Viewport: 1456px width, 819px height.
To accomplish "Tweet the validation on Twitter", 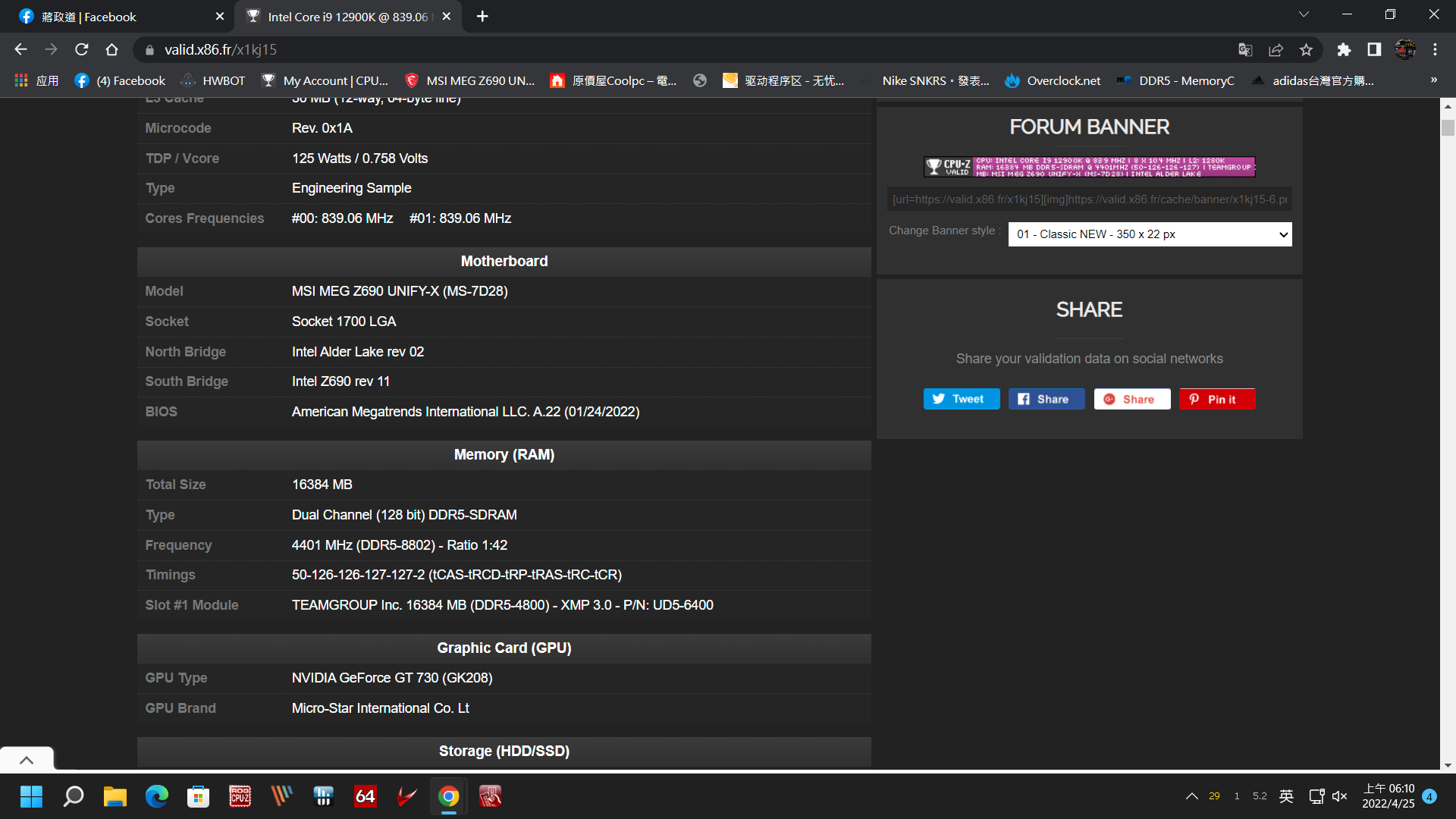I will pos(962,399).
